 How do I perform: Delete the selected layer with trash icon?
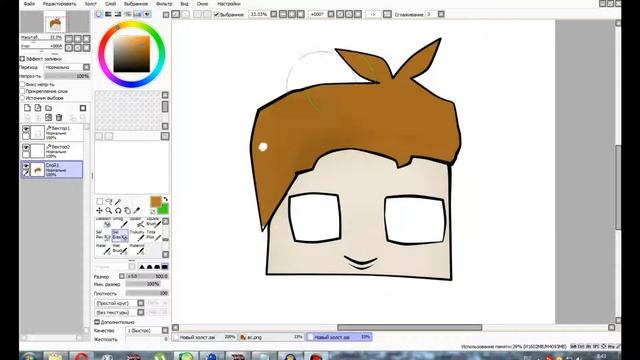click(59, 118)
